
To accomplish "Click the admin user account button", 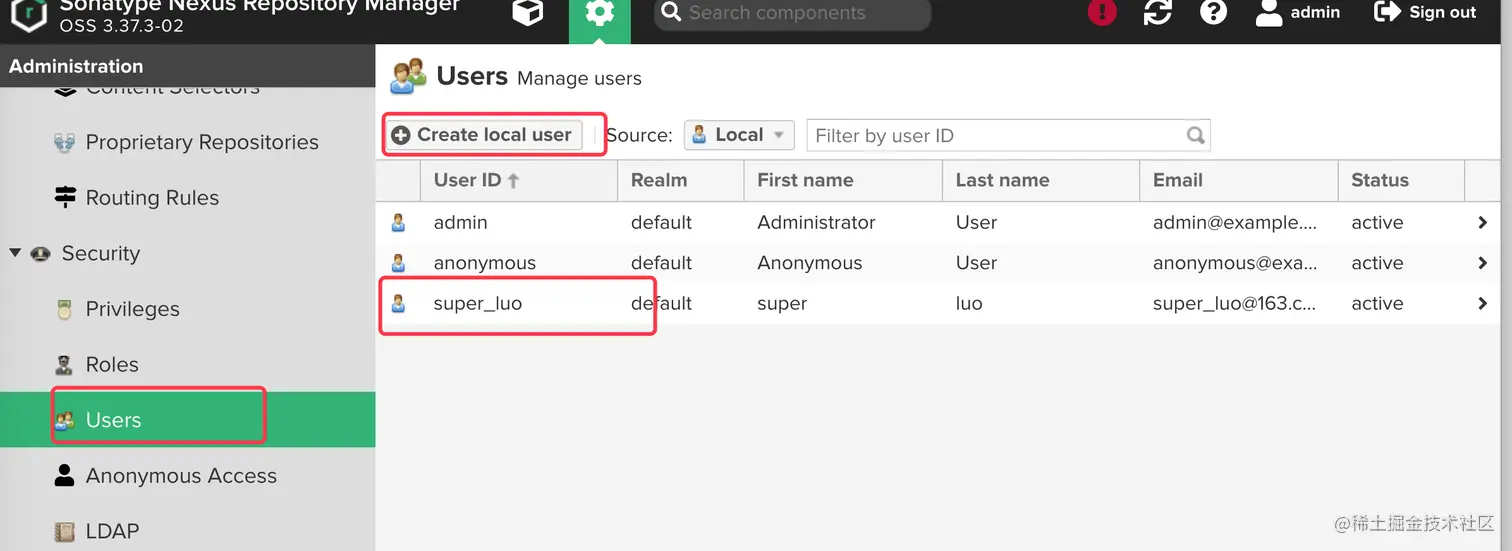I will point(1298,12).
